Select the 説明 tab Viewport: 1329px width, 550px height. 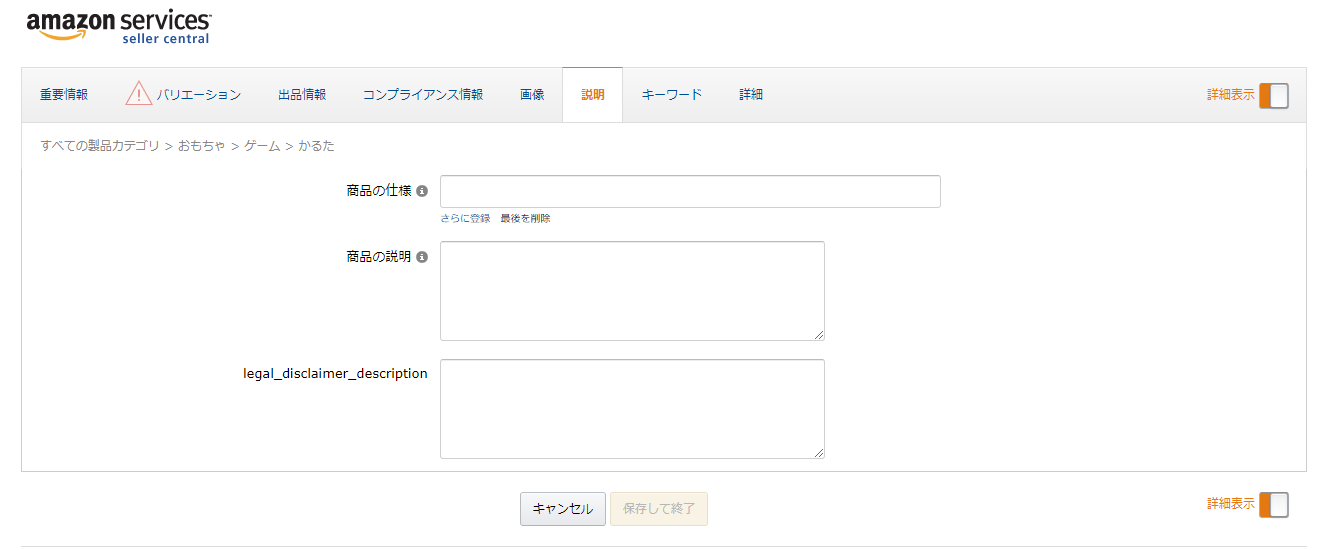click(x=593, y=95)
